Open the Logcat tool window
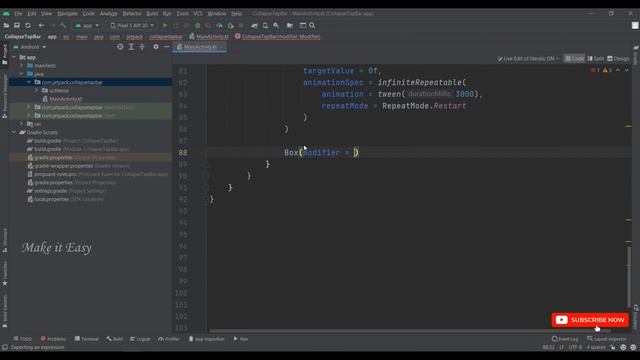The width and height of the screenshot is (640, 360). click(x=140, y=339)
